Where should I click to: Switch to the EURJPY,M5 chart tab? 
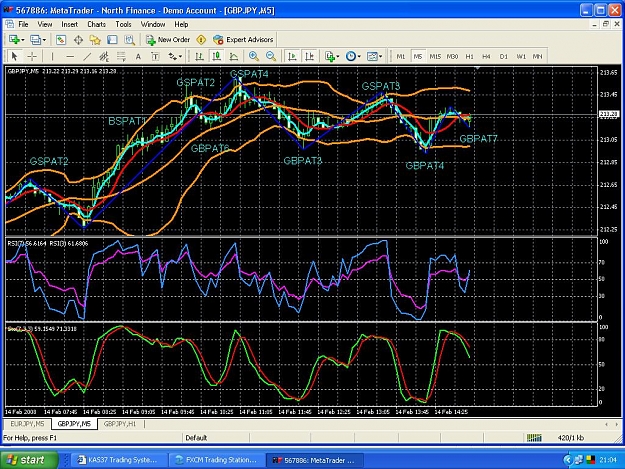[x=28, y=424]
